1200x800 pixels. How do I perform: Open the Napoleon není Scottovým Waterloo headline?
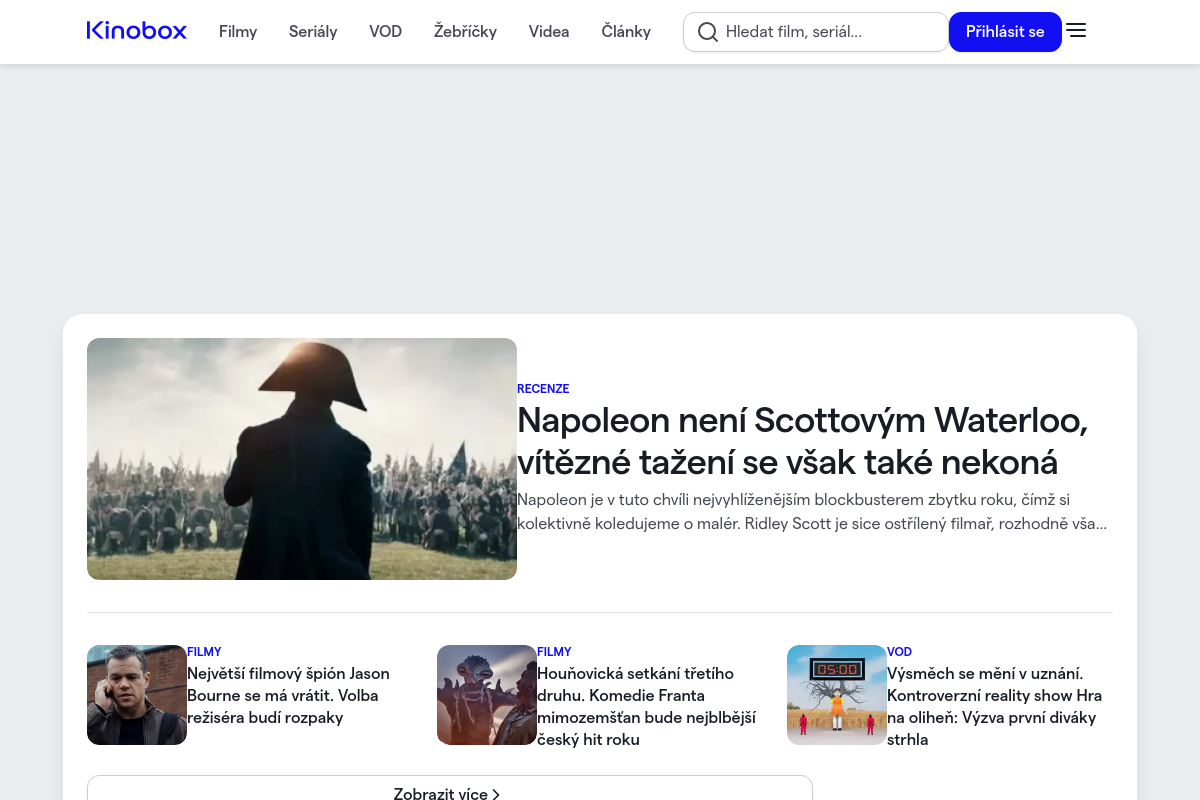click(802, 441)
